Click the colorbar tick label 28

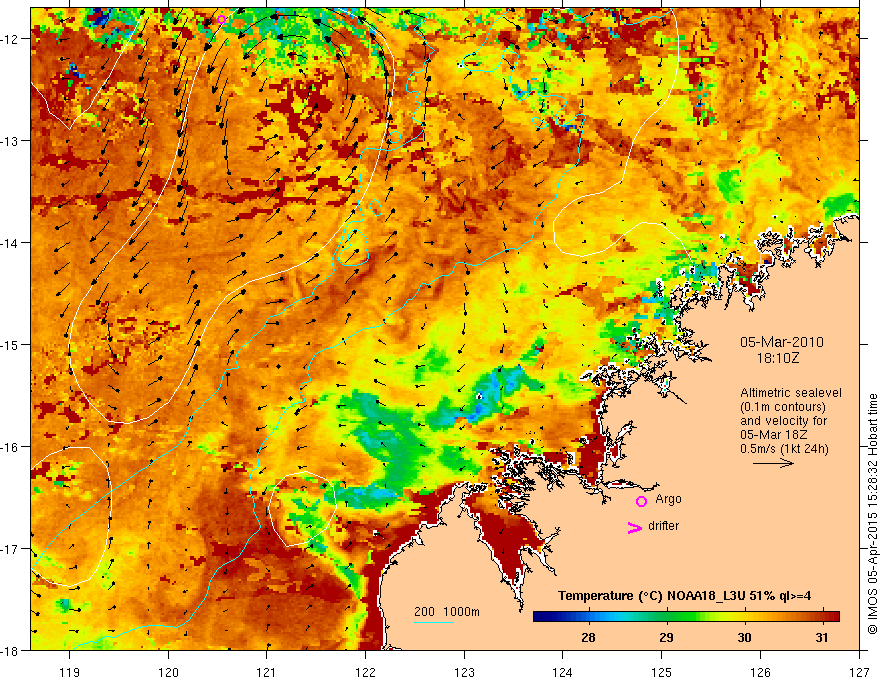coord(588,637)
